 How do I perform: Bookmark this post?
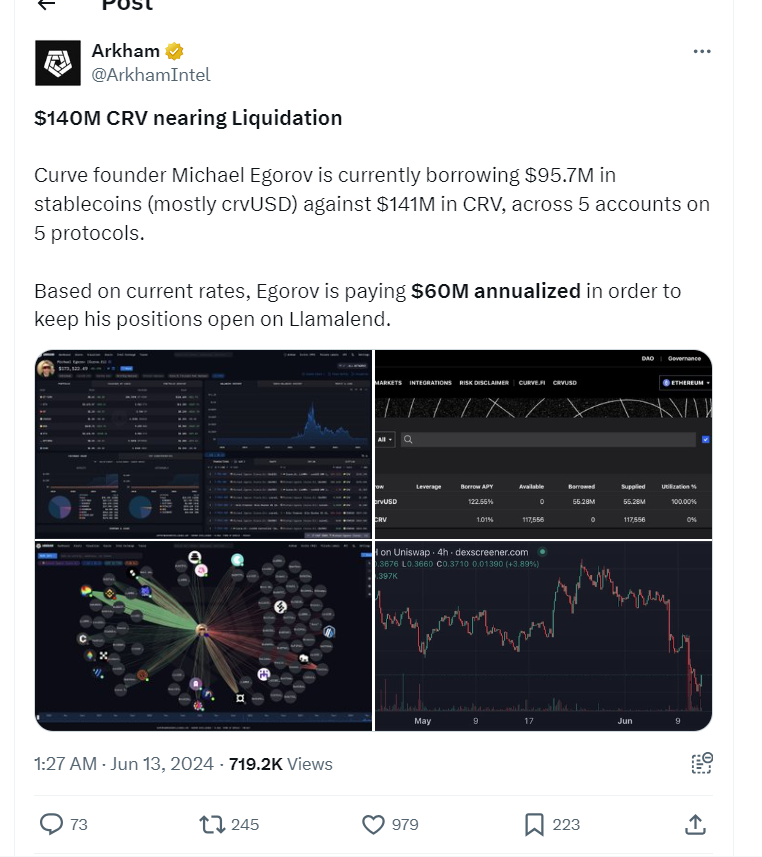pos(534,823)
